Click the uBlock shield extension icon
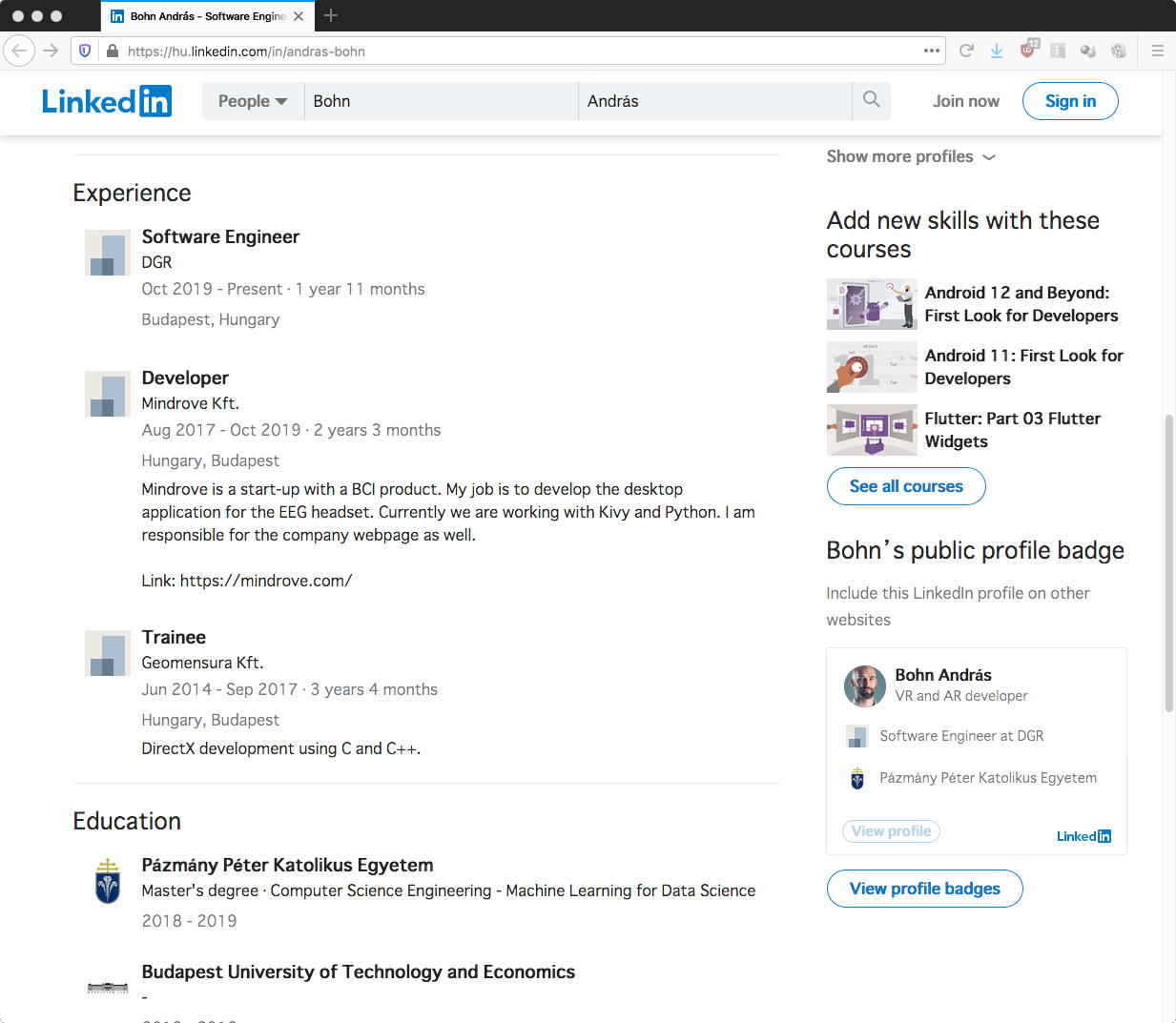The height and width of the screenshot is (1023, 1176). [1027, 51]
